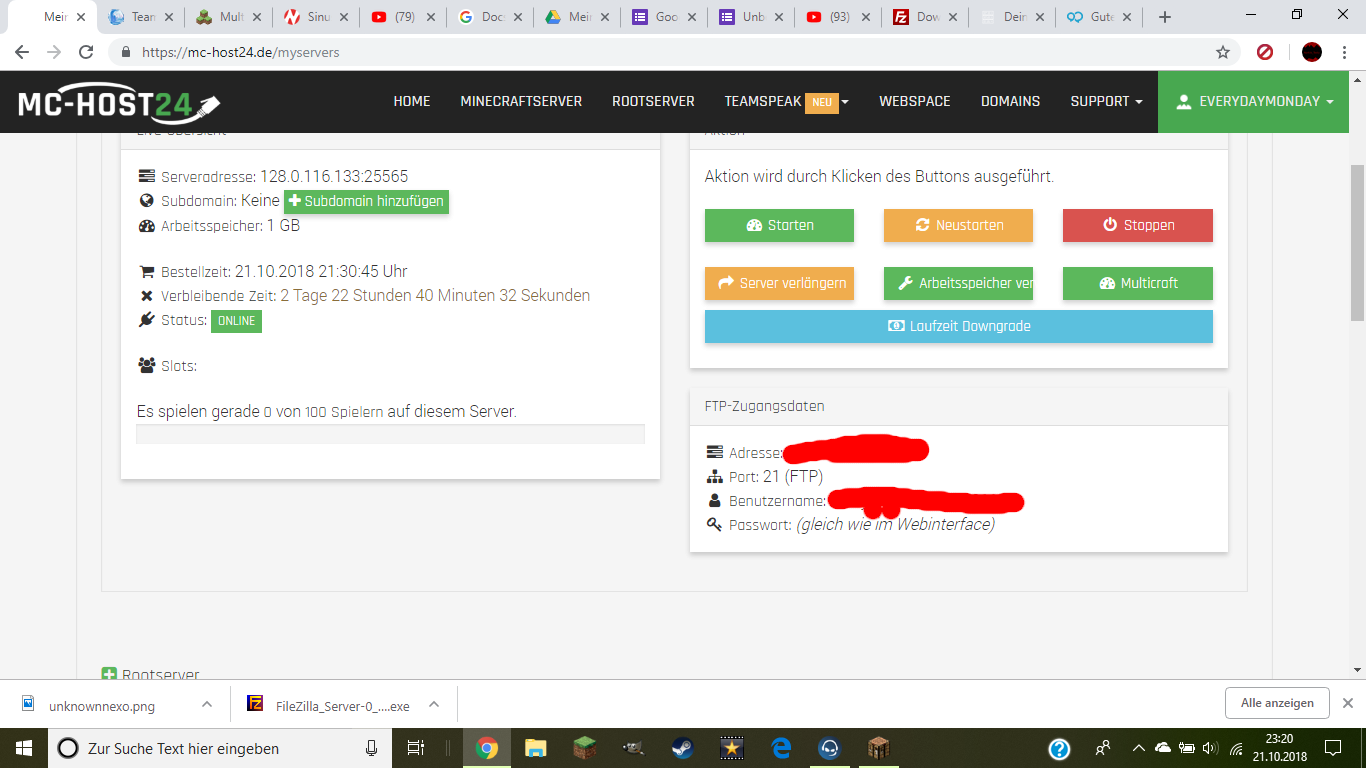Click the Laufzeit Downgrade button
Screen dimensions: 1366x768
tap(958, 326)
